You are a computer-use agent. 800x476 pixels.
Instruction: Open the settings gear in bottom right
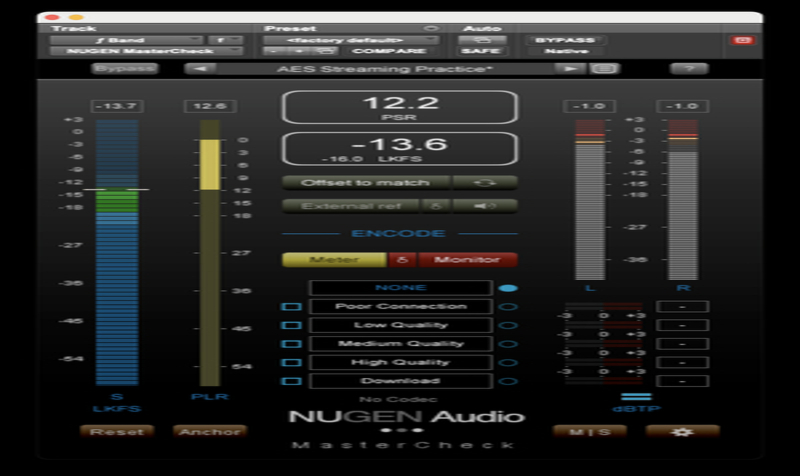pos(682,432)
